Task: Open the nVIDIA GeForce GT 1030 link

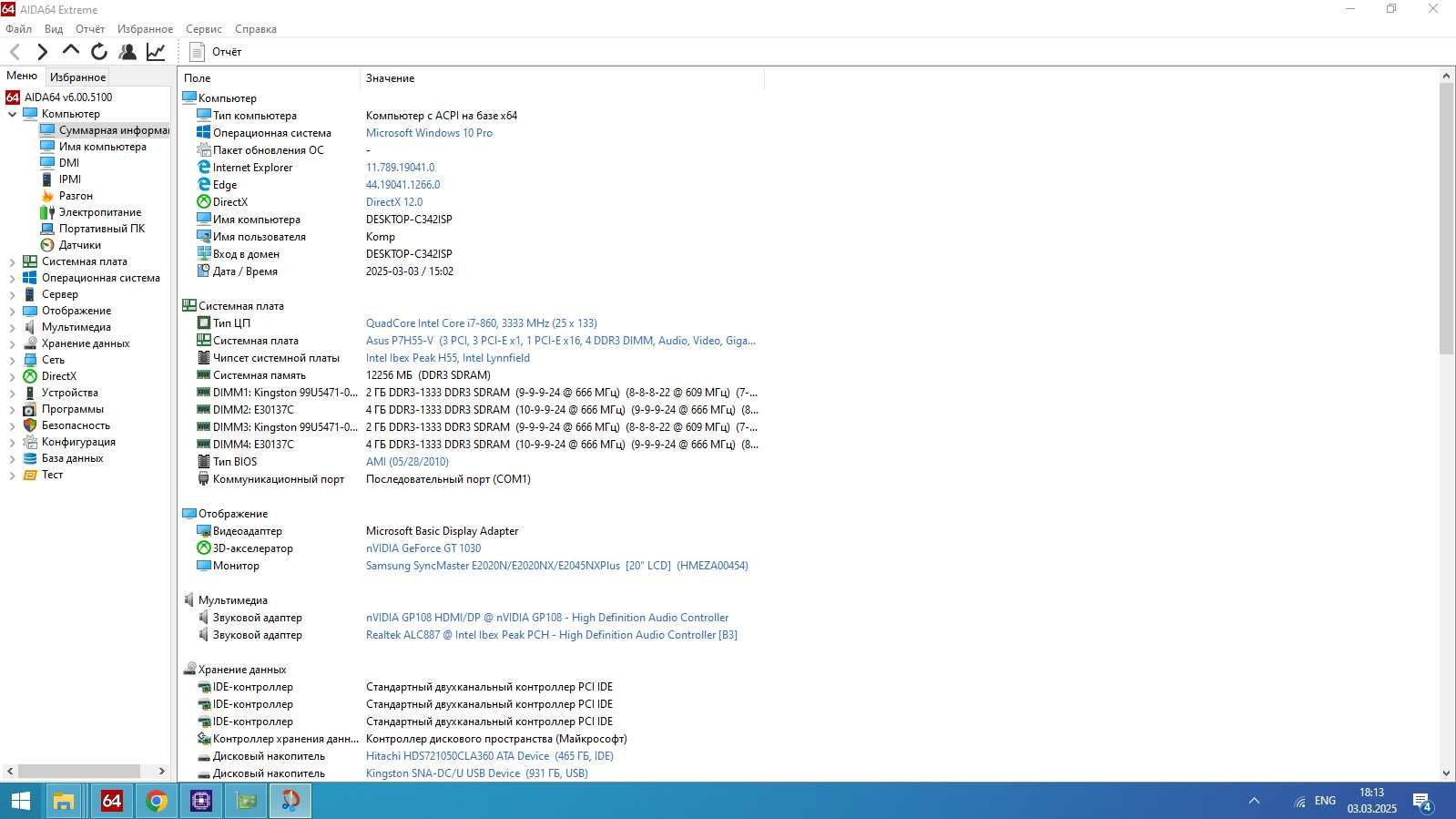Action: [x=423, y=548]
